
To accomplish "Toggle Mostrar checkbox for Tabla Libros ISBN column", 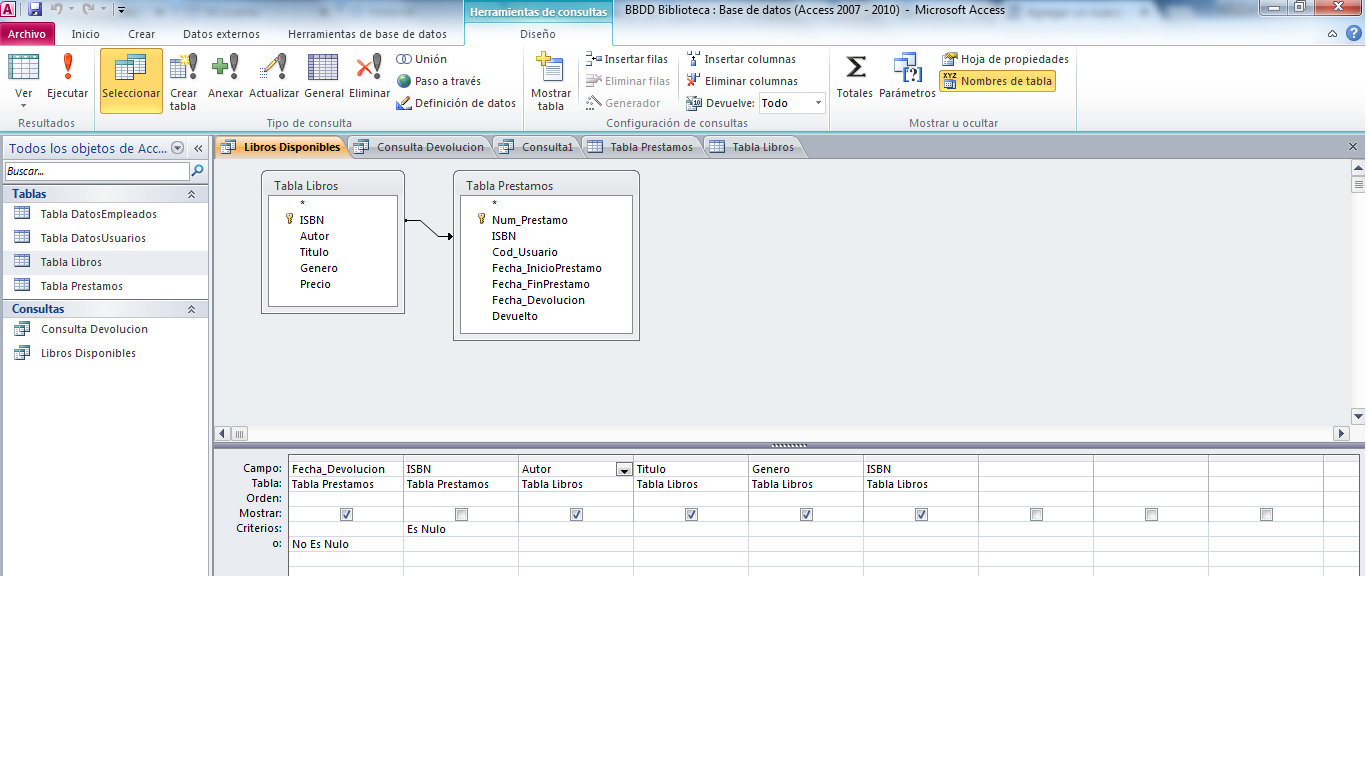I will click(x=921, y=514).
